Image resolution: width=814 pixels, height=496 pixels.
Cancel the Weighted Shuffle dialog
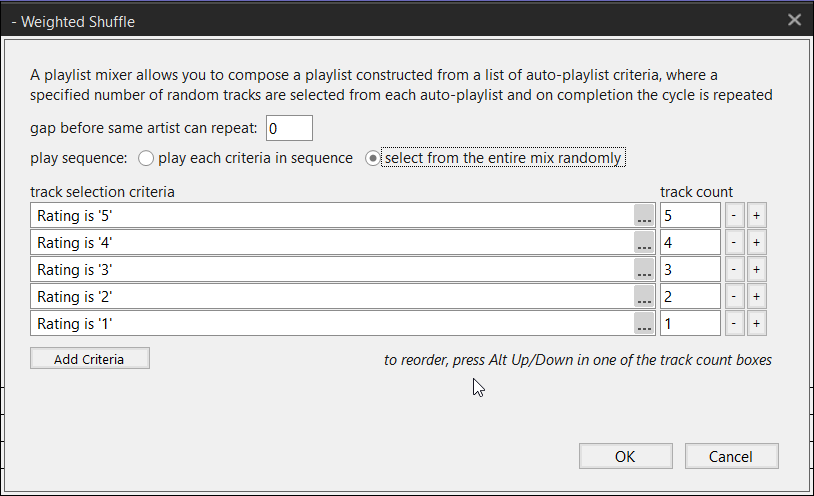[x=730, y=456]
